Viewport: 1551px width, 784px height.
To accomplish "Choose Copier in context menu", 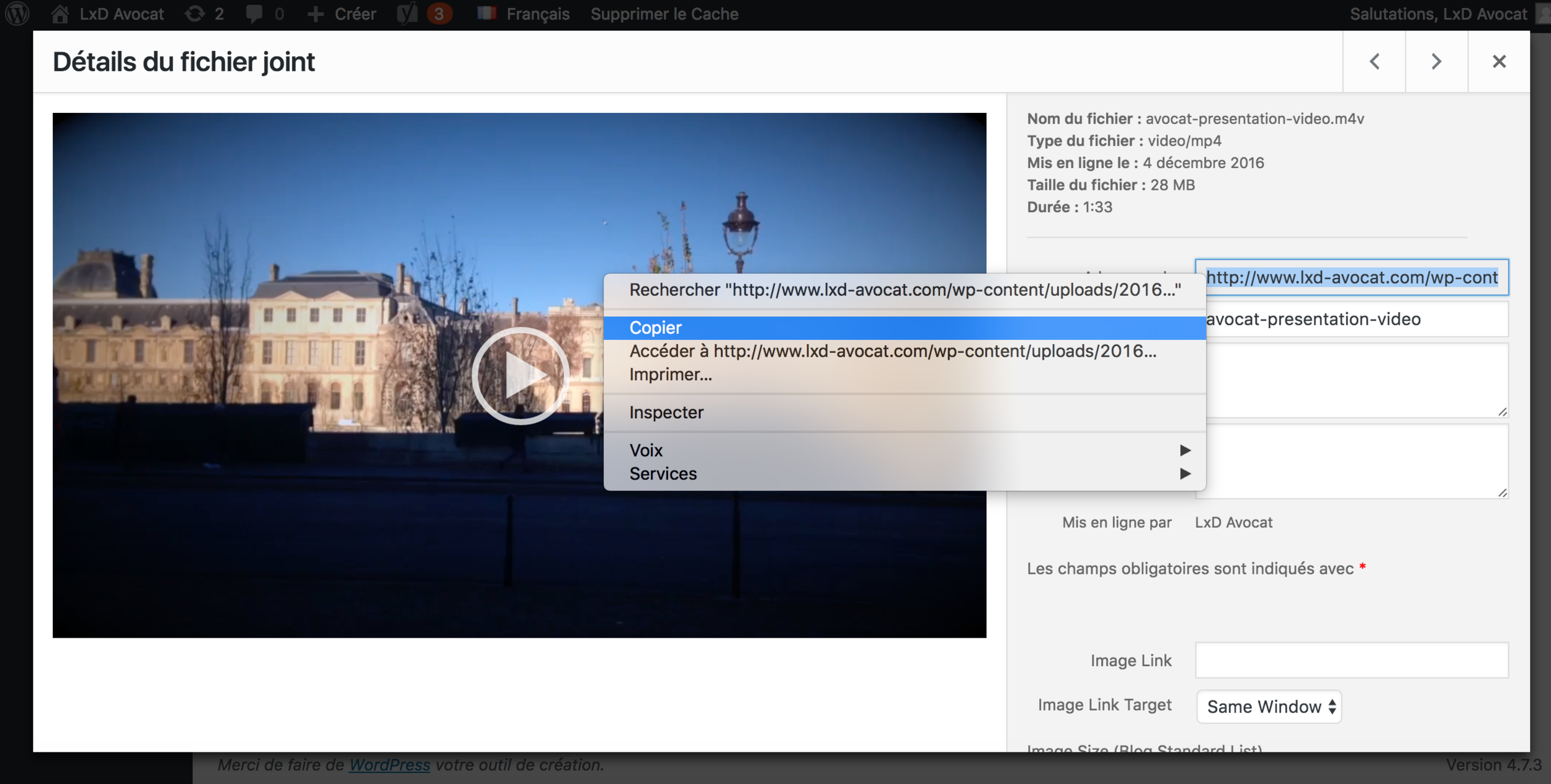I will tap(656, 327).
